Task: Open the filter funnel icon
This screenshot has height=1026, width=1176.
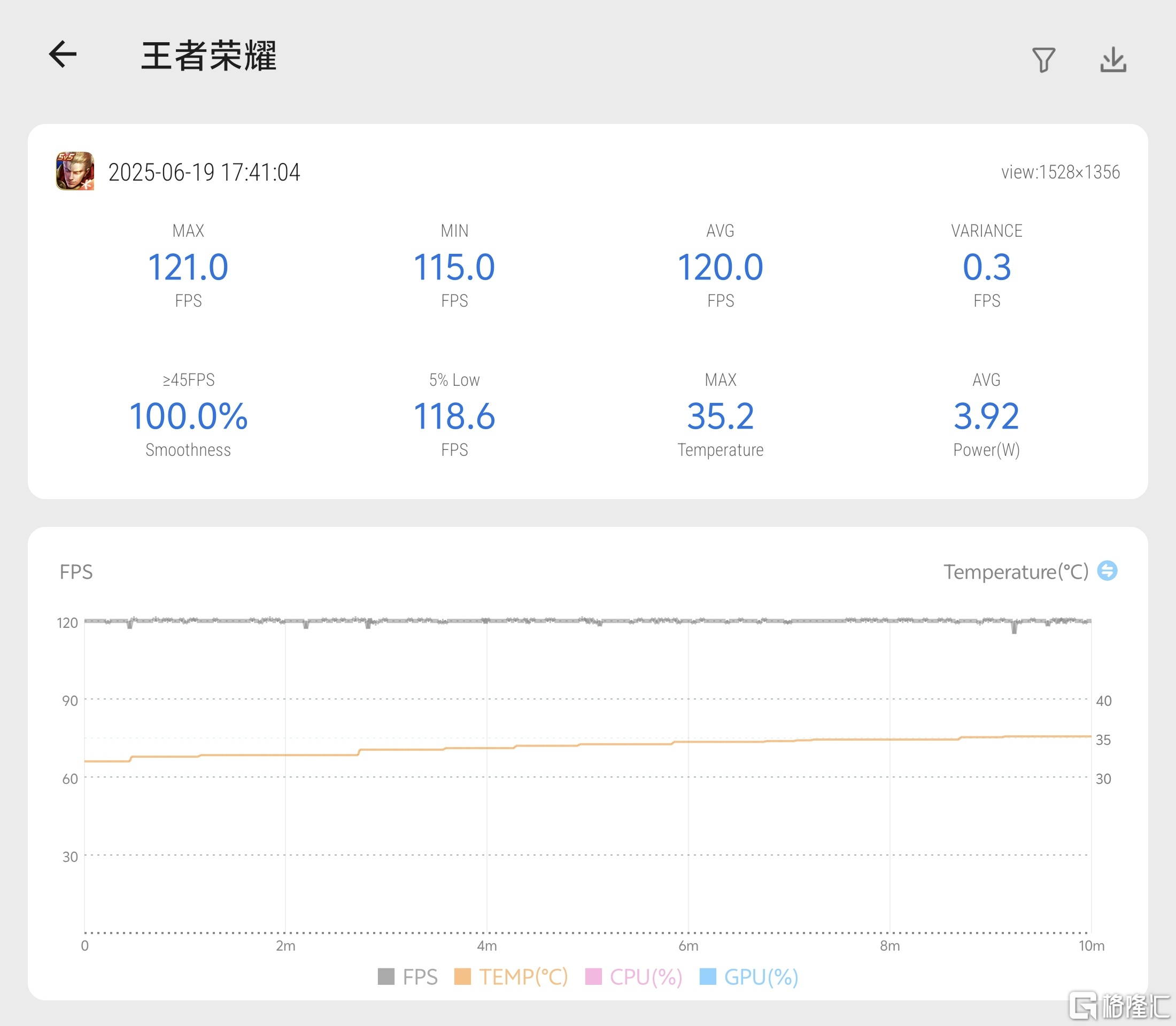Action: (1043, 59)
